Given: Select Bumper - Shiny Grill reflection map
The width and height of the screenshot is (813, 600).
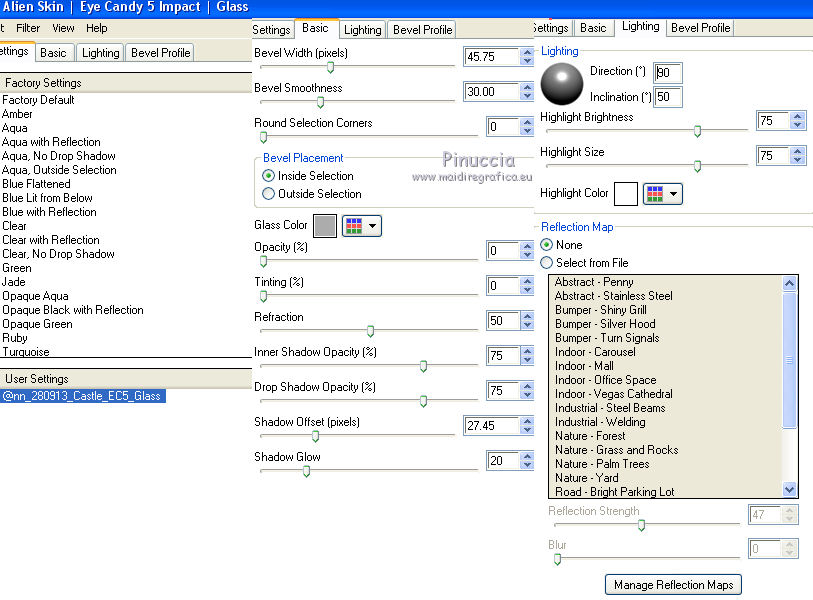Looking at the screenshot, I should click(x=600, y=310).
